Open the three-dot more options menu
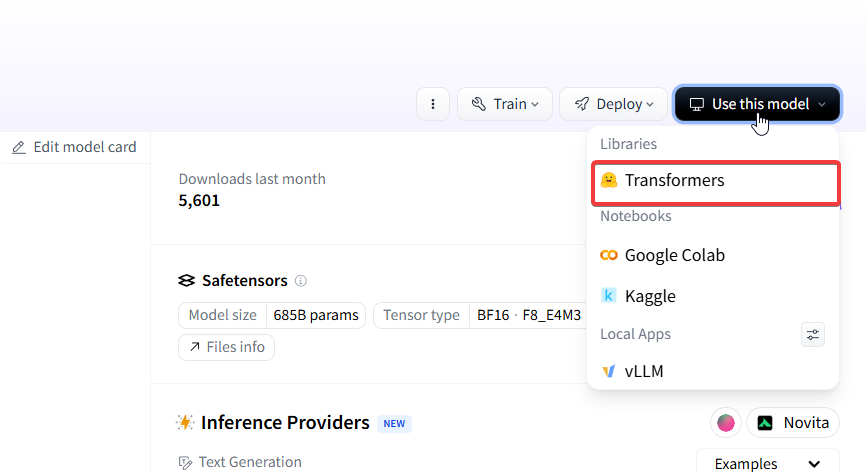 pyautogui.click(x=433, y=104)
